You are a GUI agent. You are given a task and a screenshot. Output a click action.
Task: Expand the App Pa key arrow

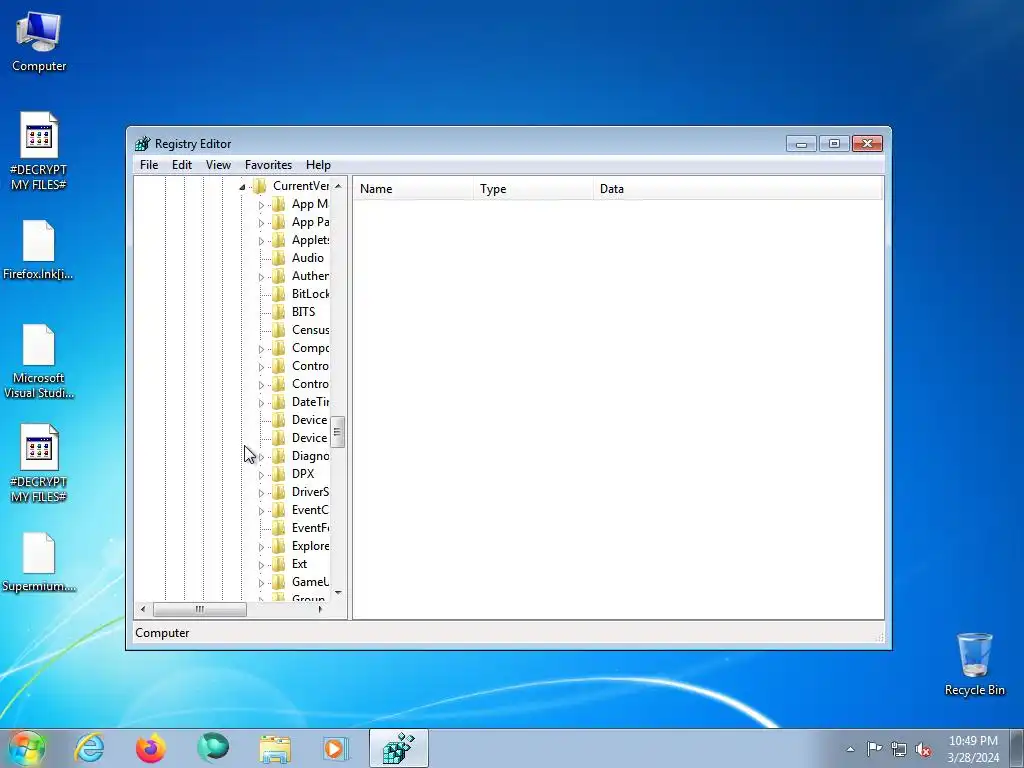point(261,223)
